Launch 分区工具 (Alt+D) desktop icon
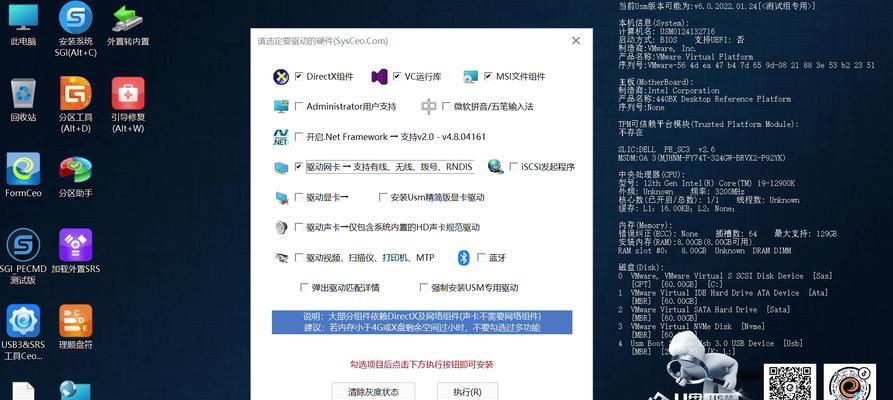 [76, 105]
